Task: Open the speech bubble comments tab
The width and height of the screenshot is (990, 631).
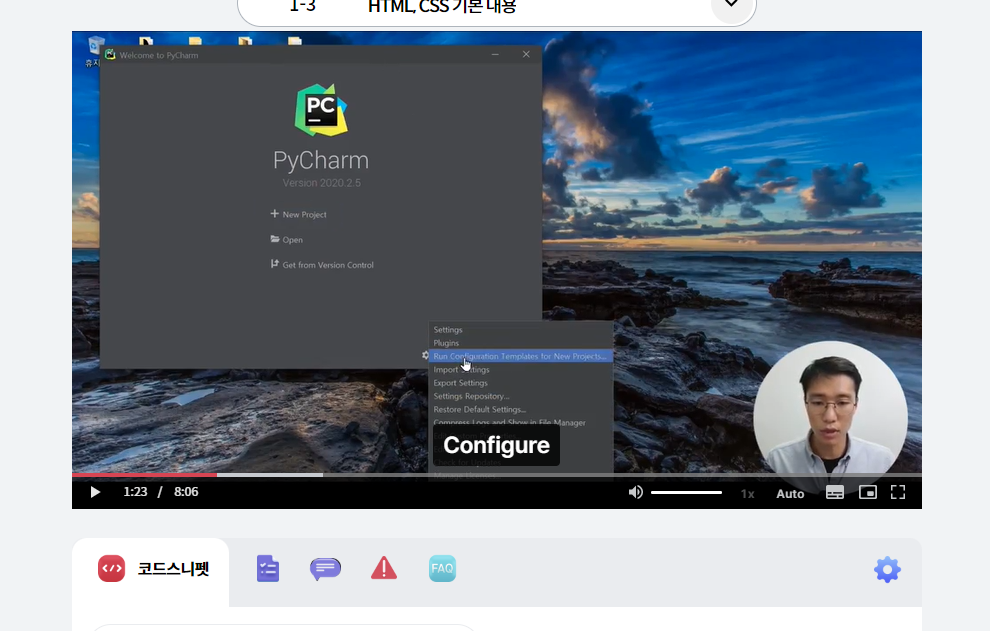Action: click(x=325, y=569)
